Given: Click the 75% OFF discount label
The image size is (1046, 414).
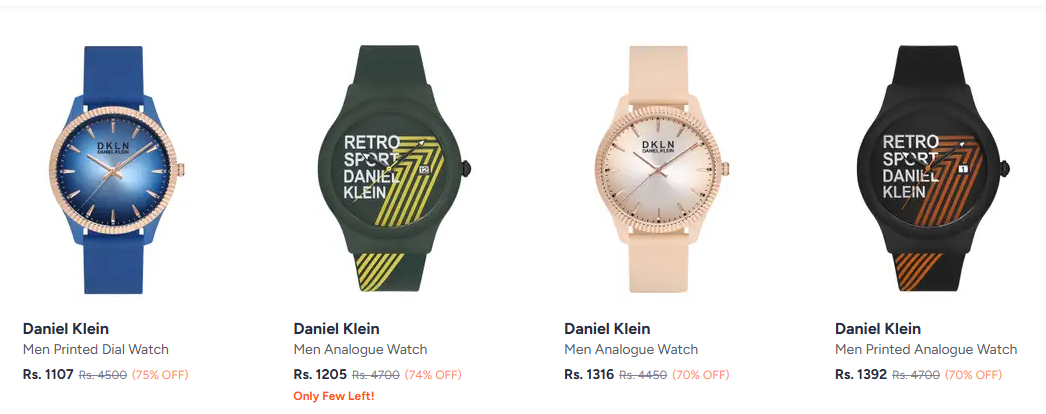Looking at the screenshot, I should coord(160,375).
